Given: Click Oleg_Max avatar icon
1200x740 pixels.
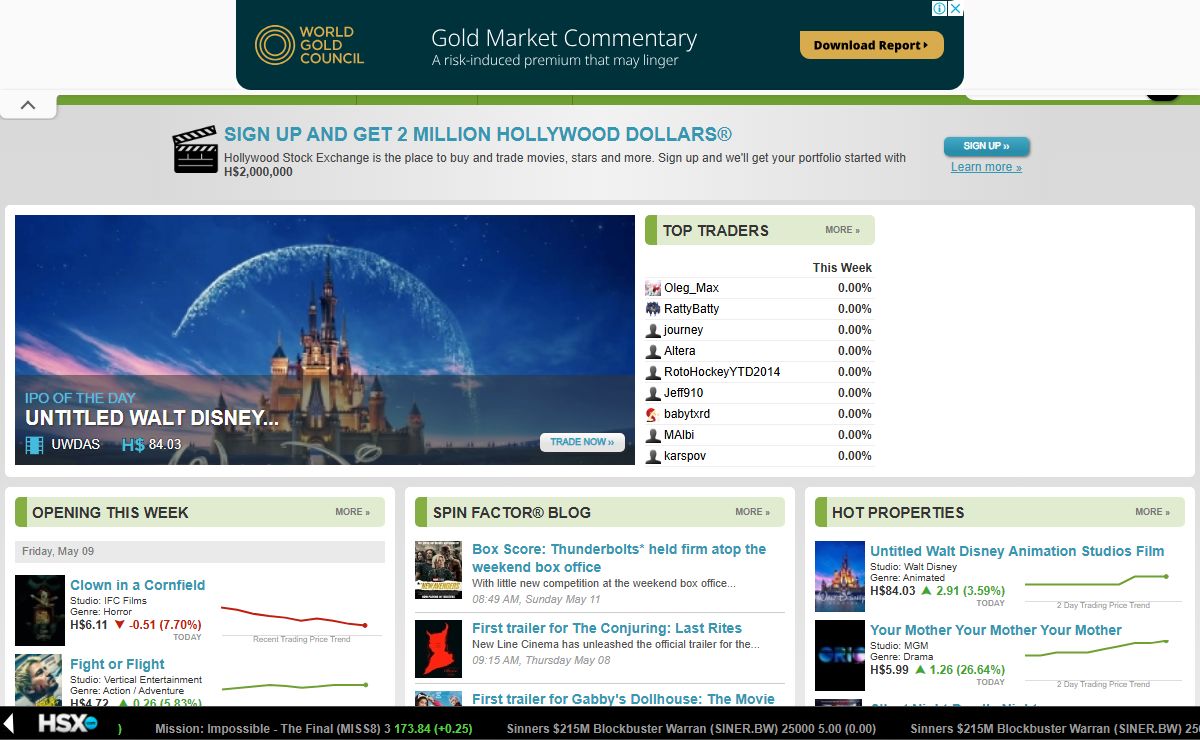Looking at the screenshot, I should [653, 288].
